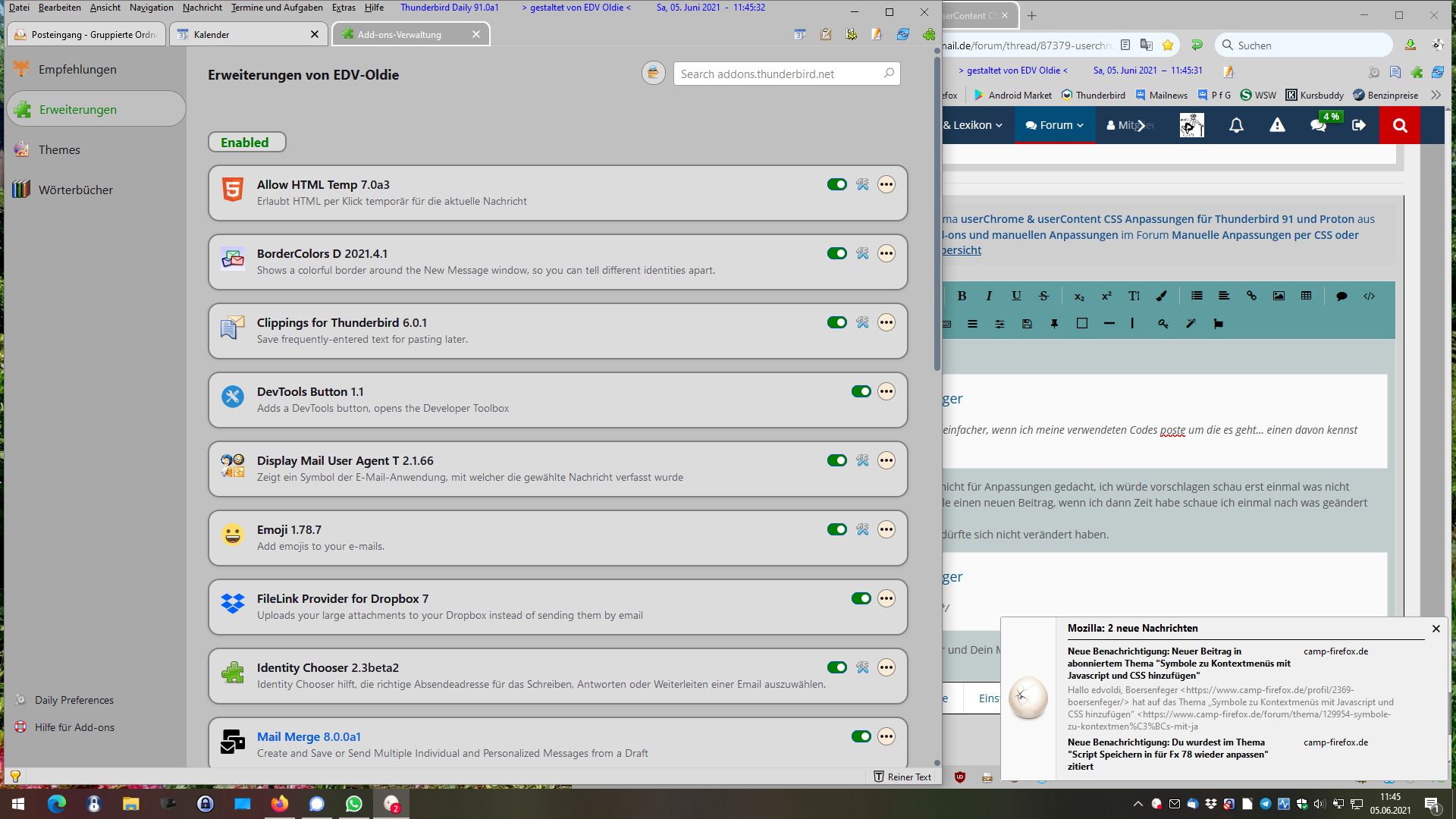Viewport: 1456px width, 819px height.
Task: Click Search addons.thunderbird.net field
Action: coord(786,74)
